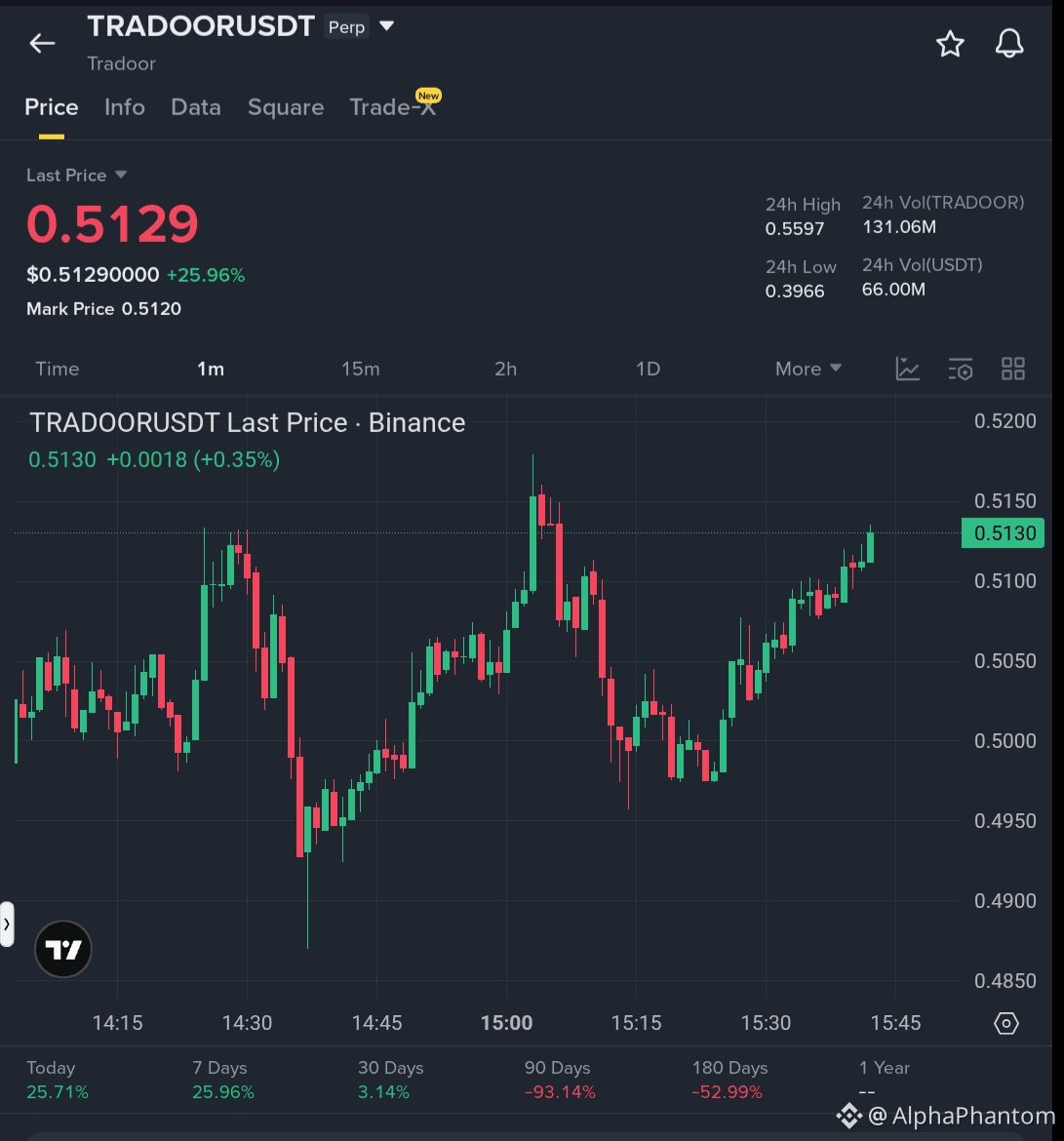The height and width of the screenshot is (1141, 1064).
Task: Add TRADOORUSDT to favorites with star
Action: pos(950,44)
